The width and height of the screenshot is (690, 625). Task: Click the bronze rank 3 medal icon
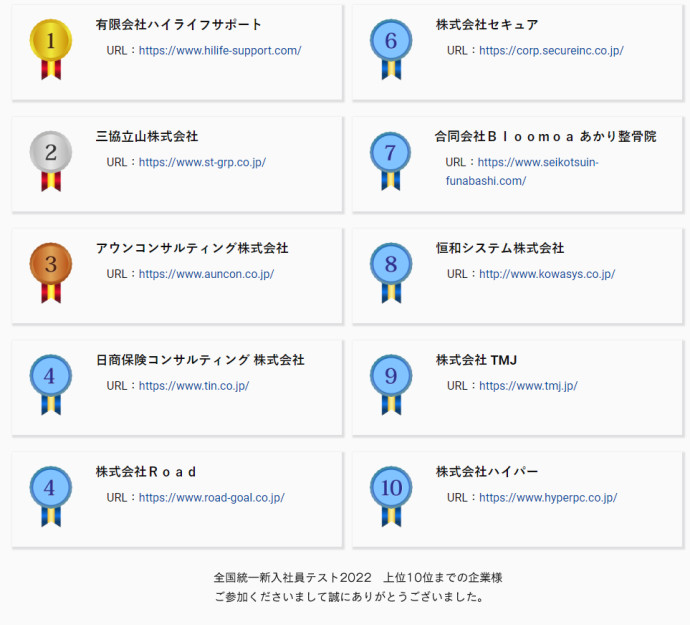tap(51, 273)
